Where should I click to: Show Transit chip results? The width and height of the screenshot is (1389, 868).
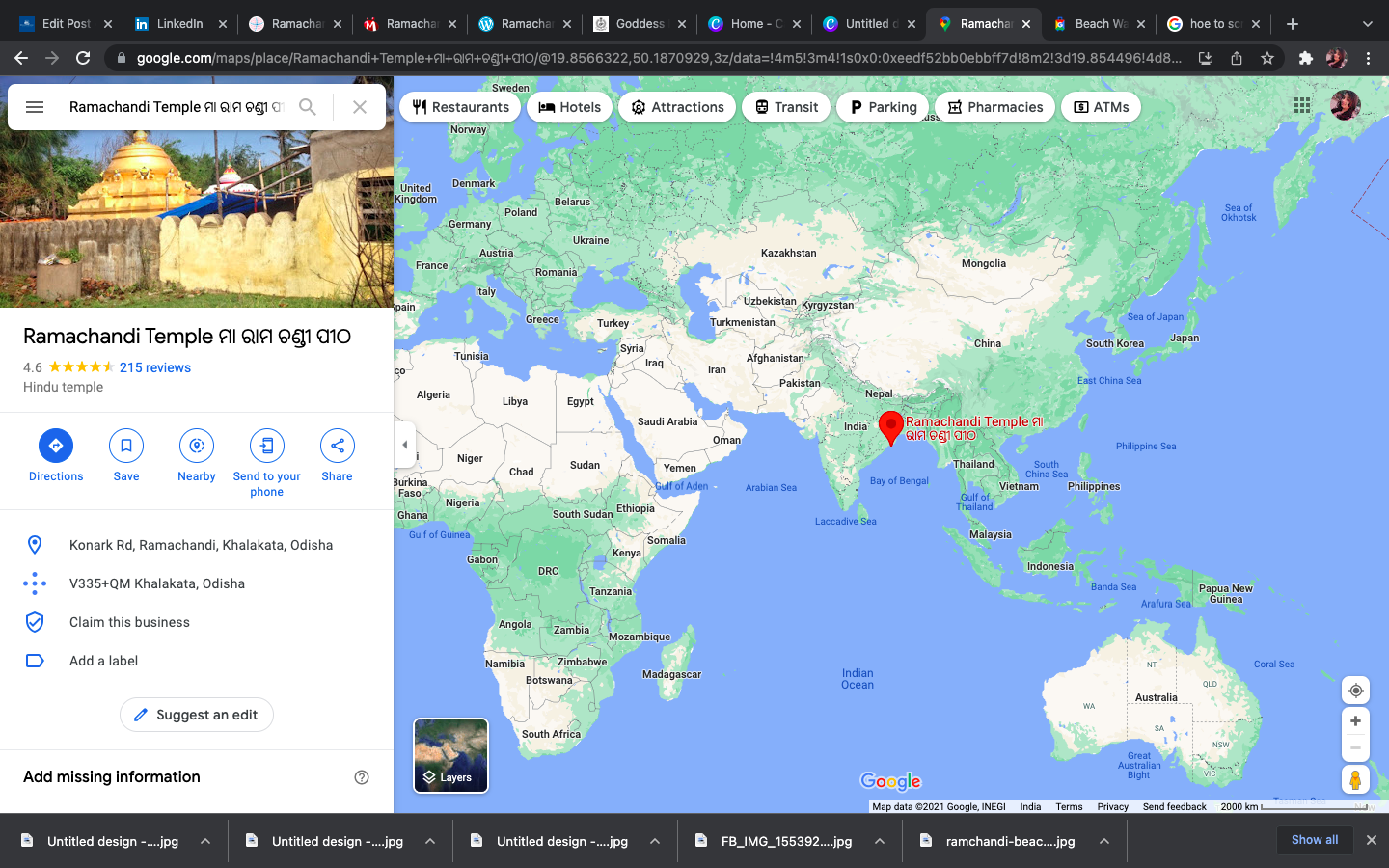[786, 107]
